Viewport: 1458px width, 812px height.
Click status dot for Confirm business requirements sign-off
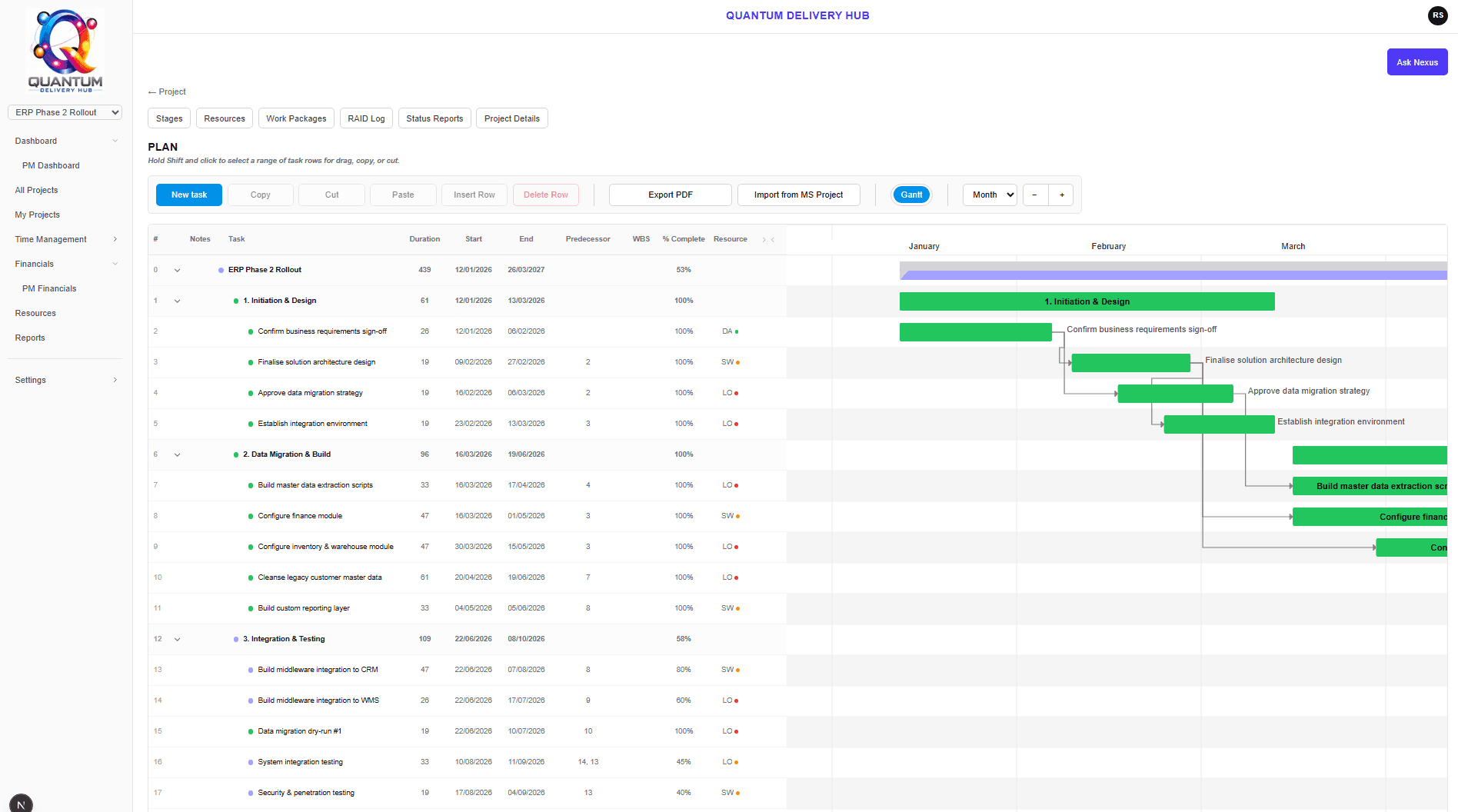251,331
